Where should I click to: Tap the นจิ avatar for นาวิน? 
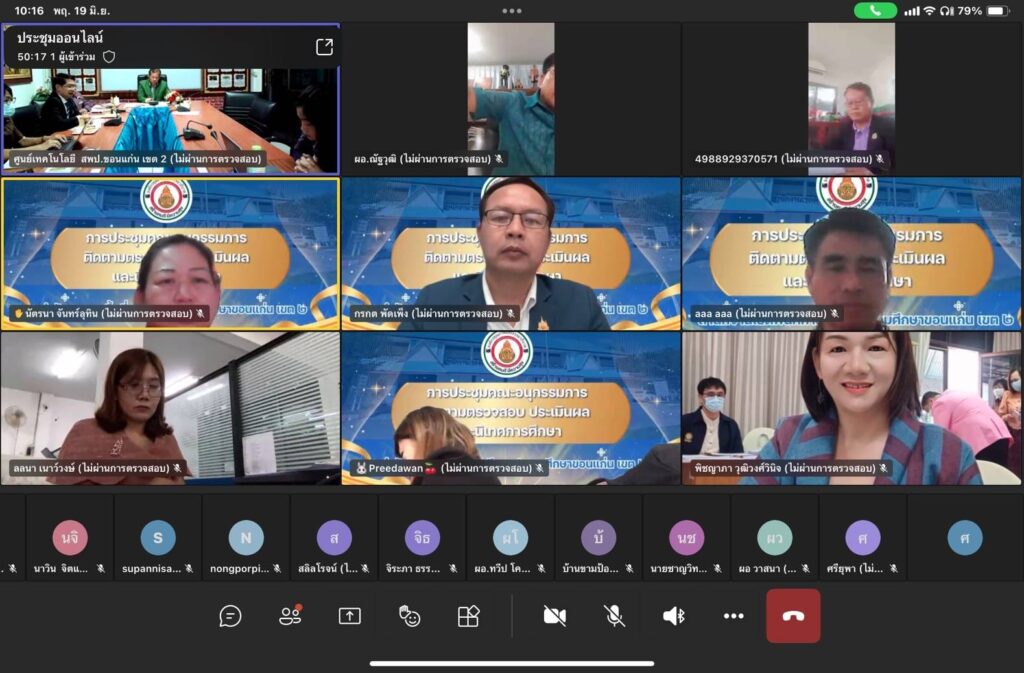(70, 538)
